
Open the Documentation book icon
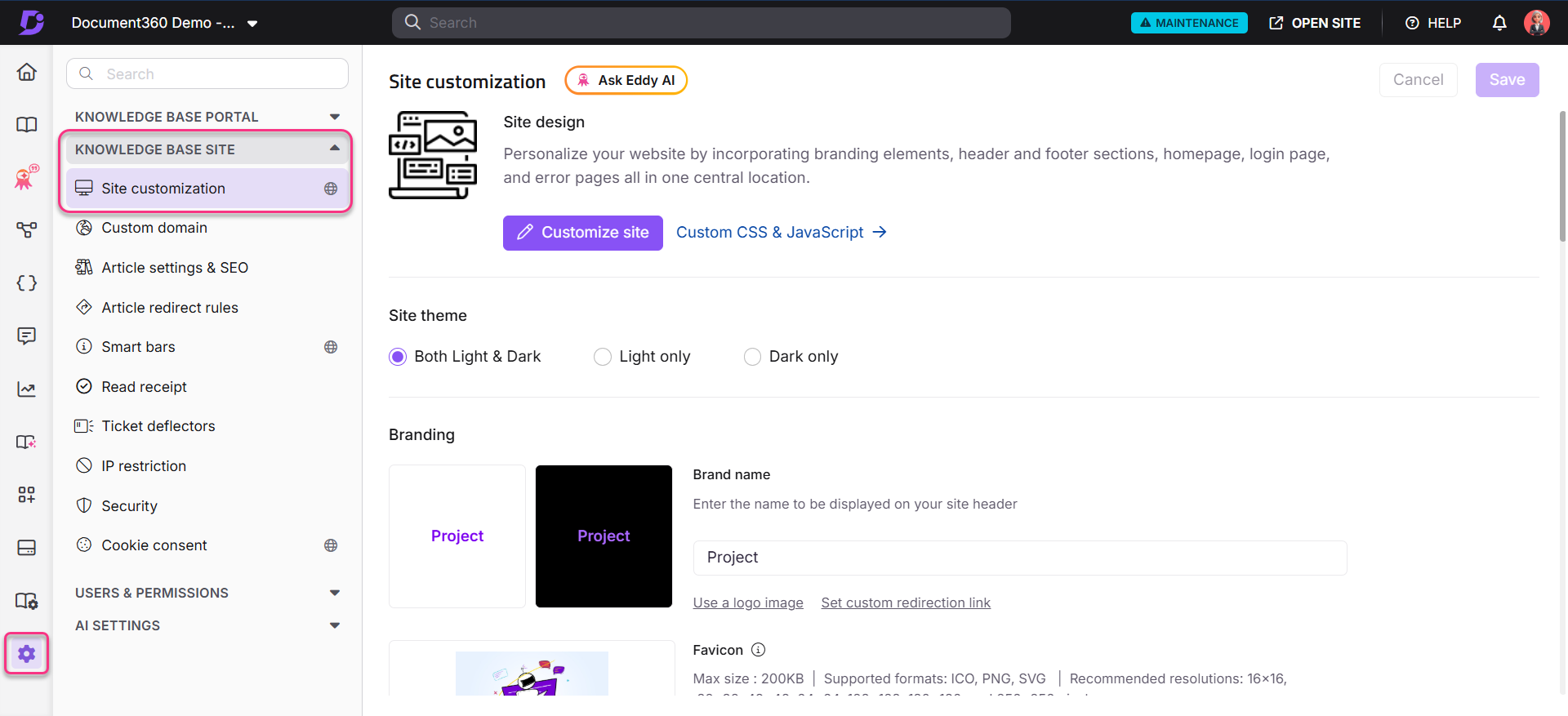pos(27,124)
